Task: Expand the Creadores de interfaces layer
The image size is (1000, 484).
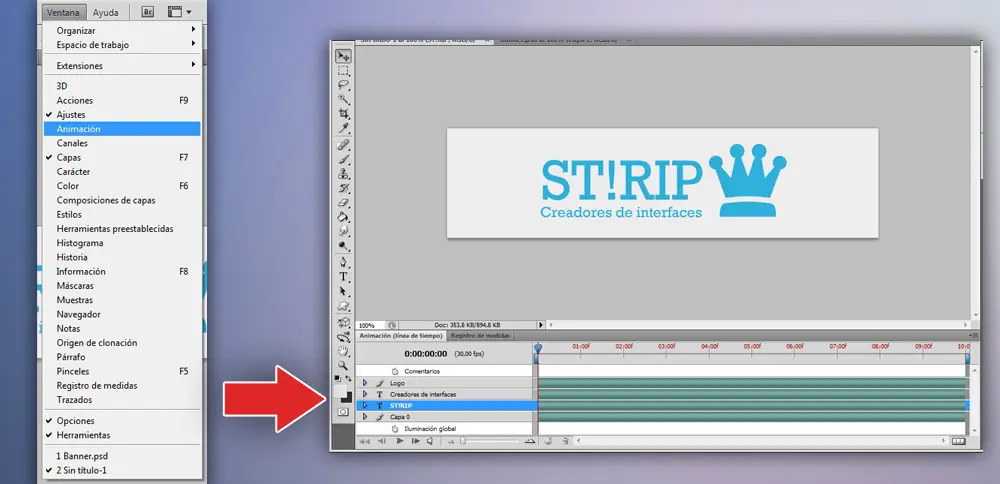Action: click(365, 394)
